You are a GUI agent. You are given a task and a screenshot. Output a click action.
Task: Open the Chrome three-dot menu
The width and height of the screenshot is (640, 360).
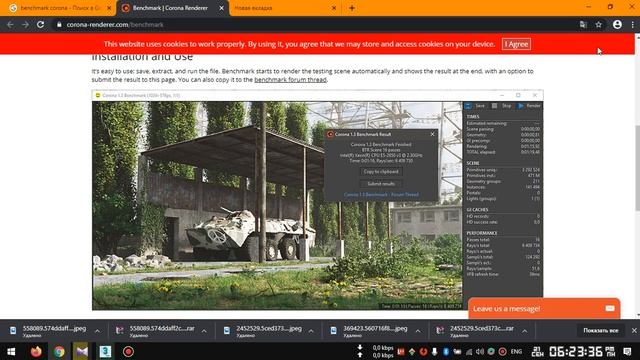tap(633, 24)
